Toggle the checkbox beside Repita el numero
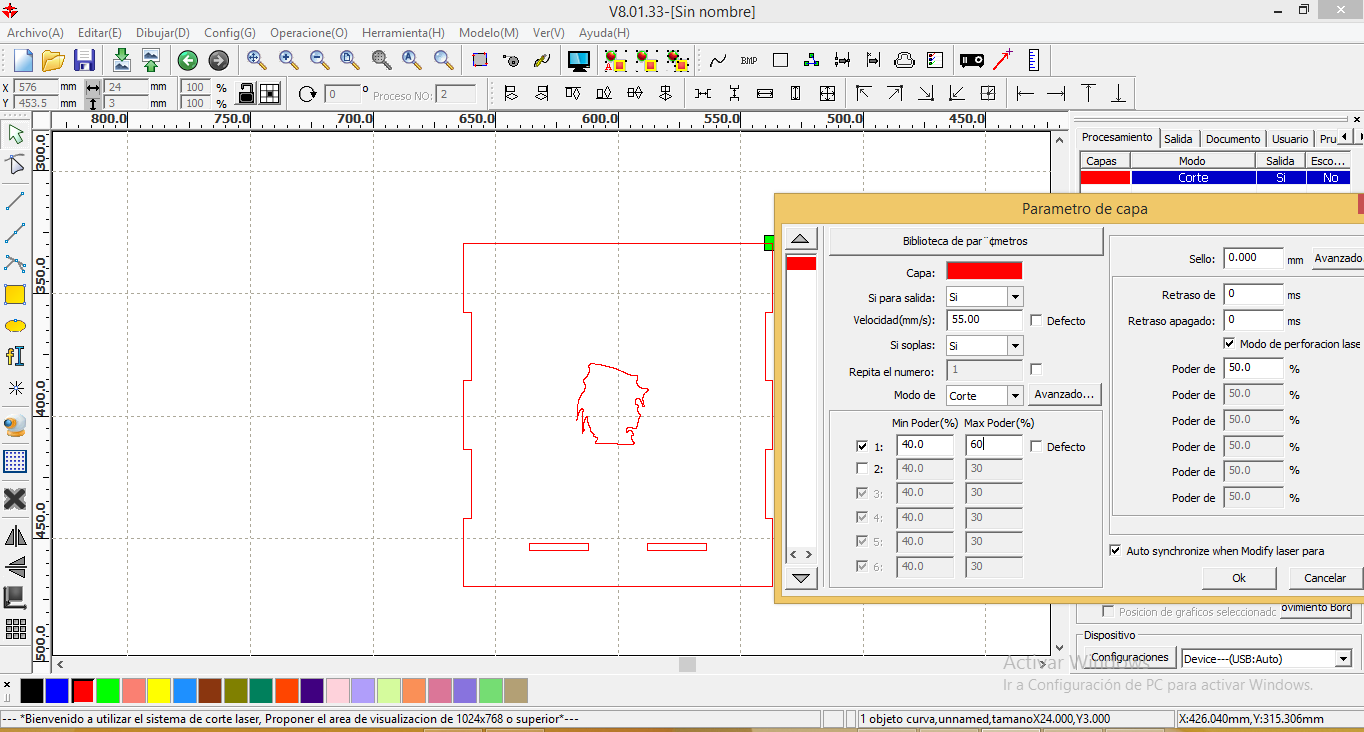Screen dimensions: 1364x732 pyautogui.click(x=1036, y=370)
